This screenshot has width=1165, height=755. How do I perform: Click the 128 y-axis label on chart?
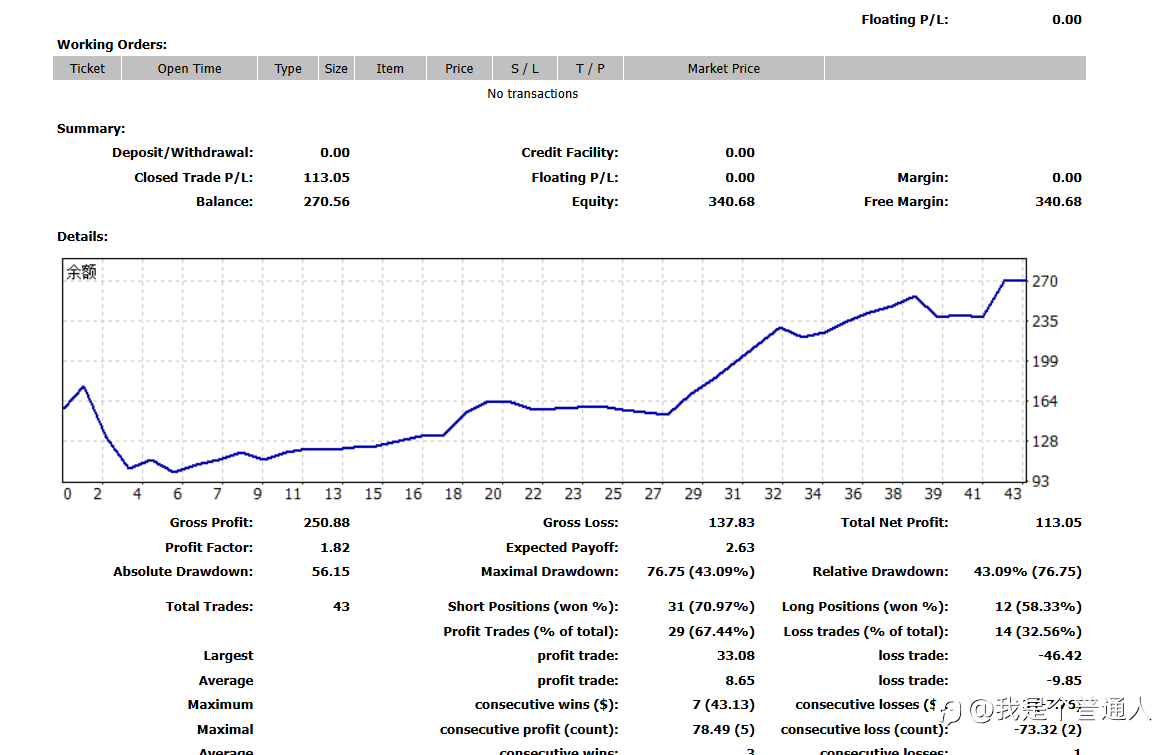click(1045, 441)
